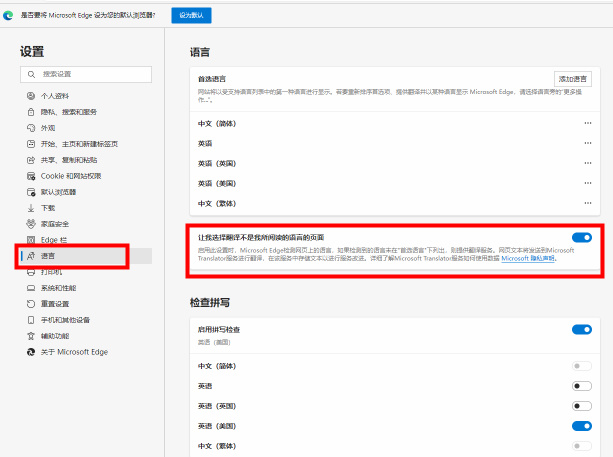Click the 添加语言 button
Screen dimensions: 613x457
[x=573, y=79]
